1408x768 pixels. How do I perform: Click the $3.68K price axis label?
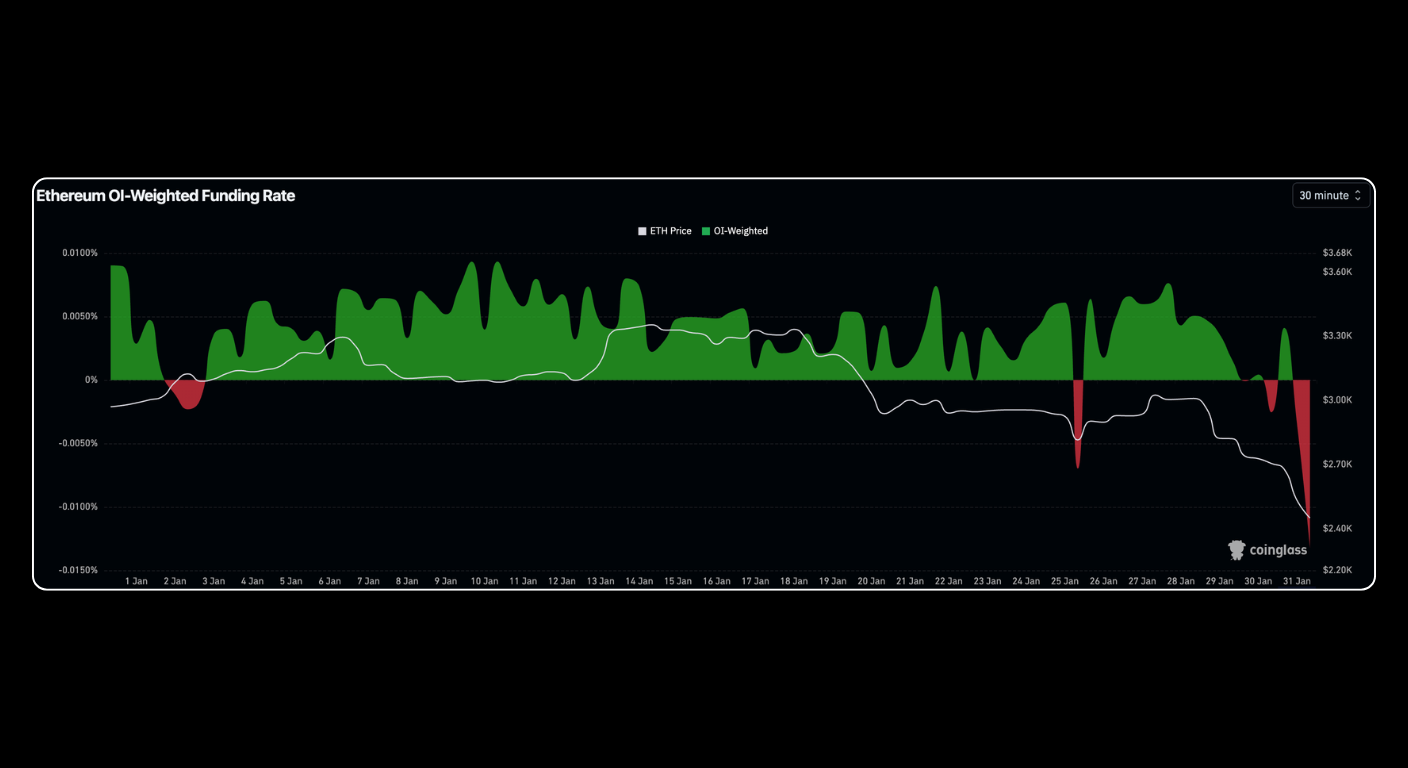tap(1335, 252)
